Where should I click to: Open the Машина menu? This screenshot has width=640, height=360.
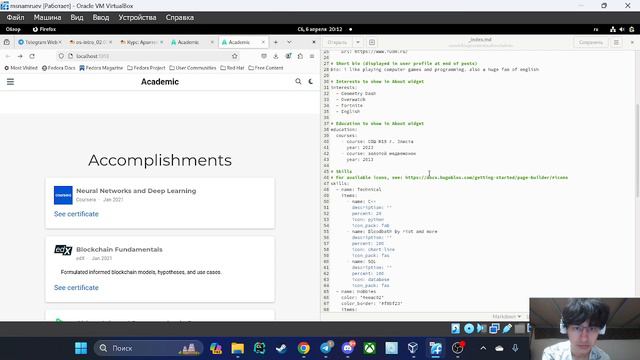click(x=47, y=18)
